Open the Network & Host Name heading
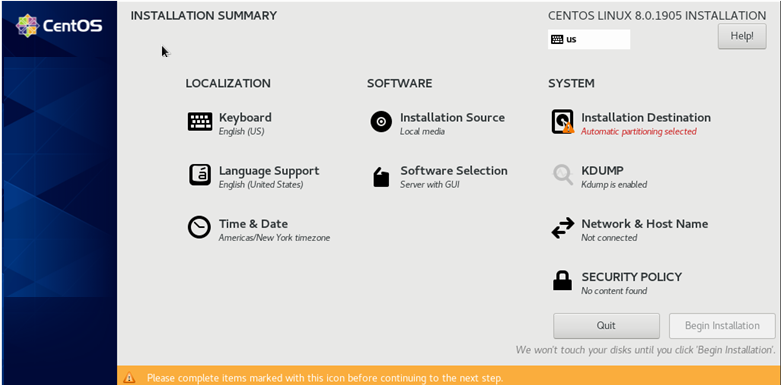This screenshot has height=385, width=781. (645, 224)
